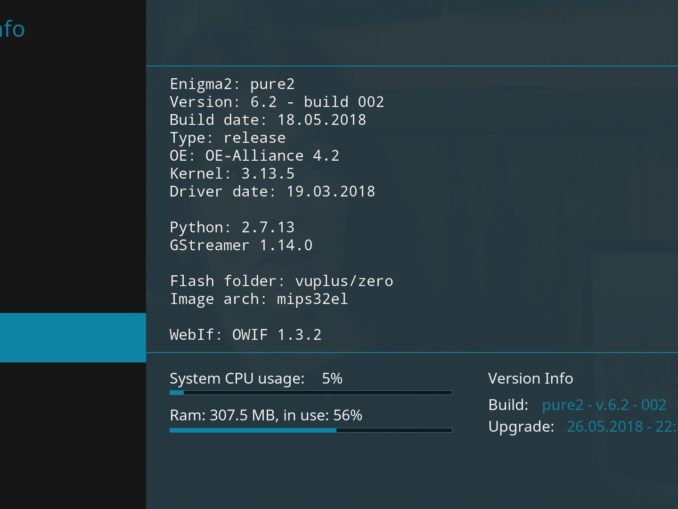Viewport: 678px width, 509px height.
Task: Click 'OE: OE-Alliance 4.2' line
Action: [x=254, y=156]
